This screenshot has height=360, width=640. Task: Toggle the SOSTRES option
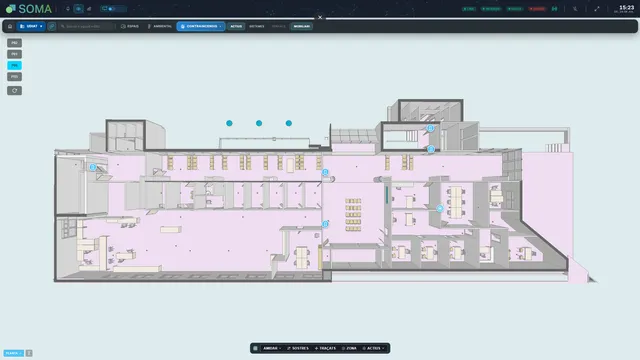(298, 348)
